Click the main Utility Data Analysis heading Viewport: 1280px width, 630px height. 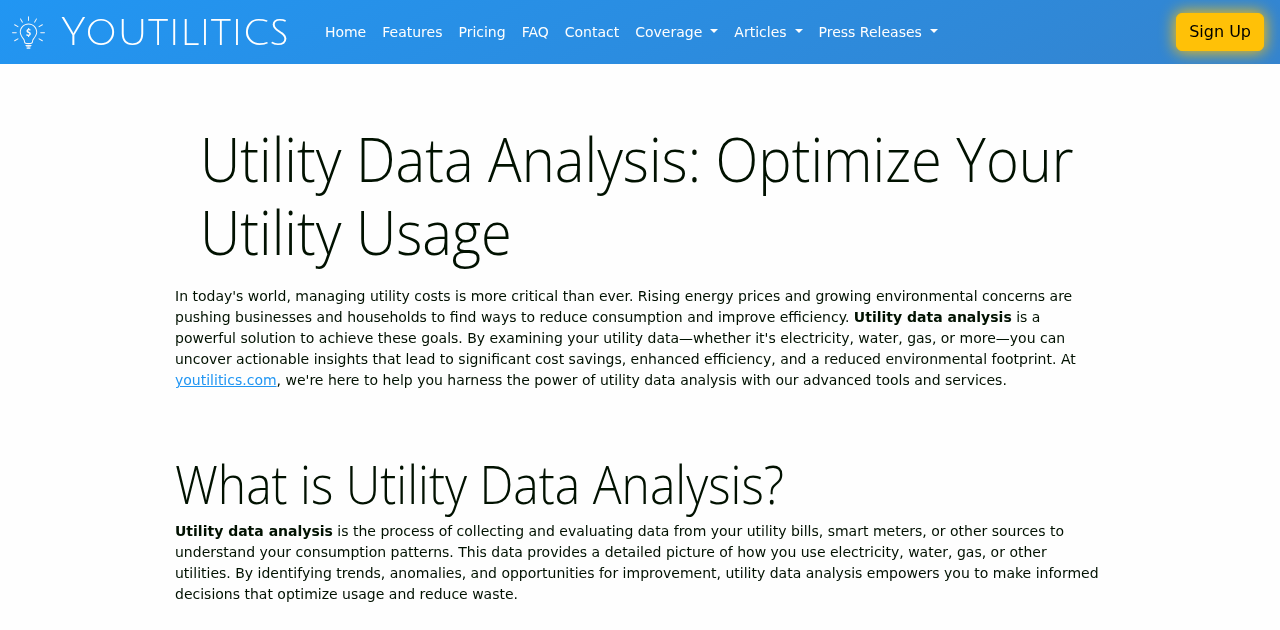pos(636,195)
